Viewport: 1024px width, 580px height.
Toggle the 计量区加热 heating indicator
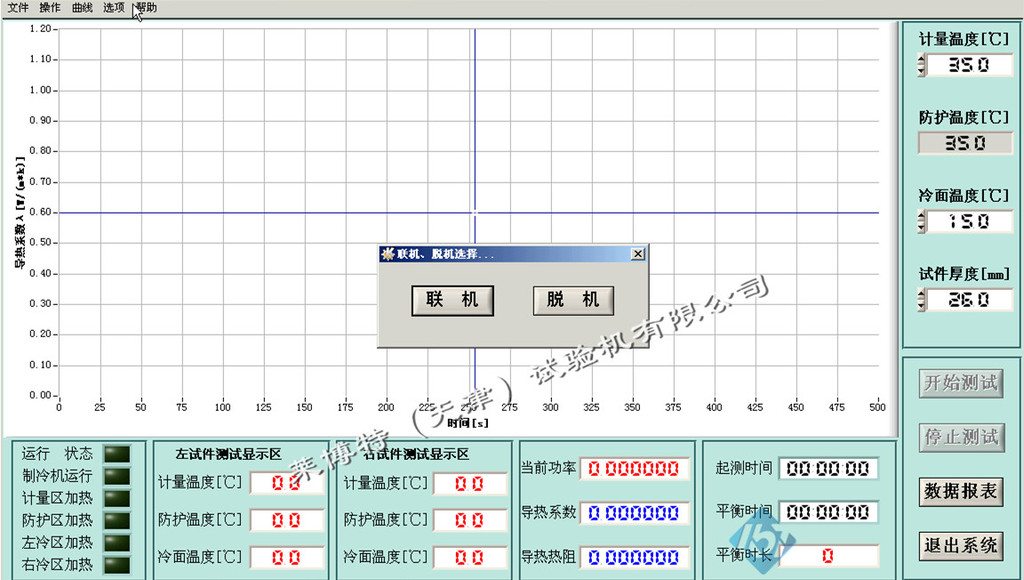pyautogui.click(x=117, y=498)
